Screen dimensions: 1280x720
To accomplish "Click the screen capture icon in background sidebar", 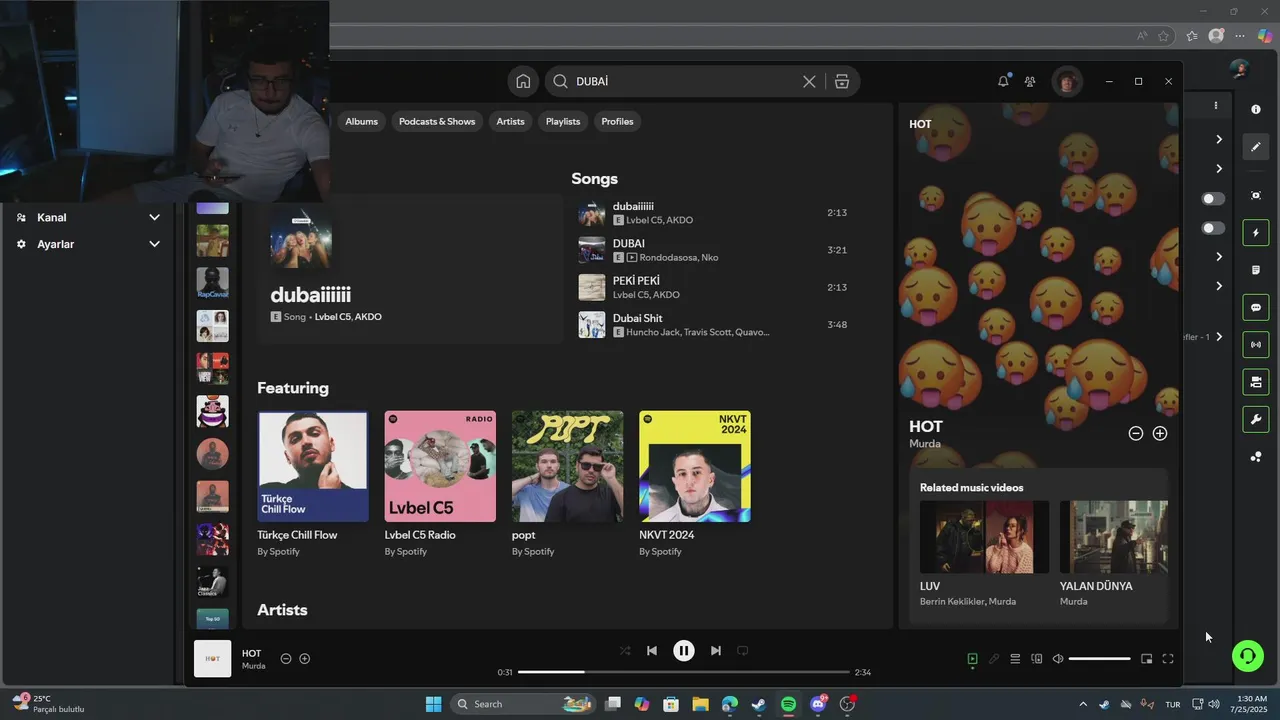I will tap(1256, 195).
